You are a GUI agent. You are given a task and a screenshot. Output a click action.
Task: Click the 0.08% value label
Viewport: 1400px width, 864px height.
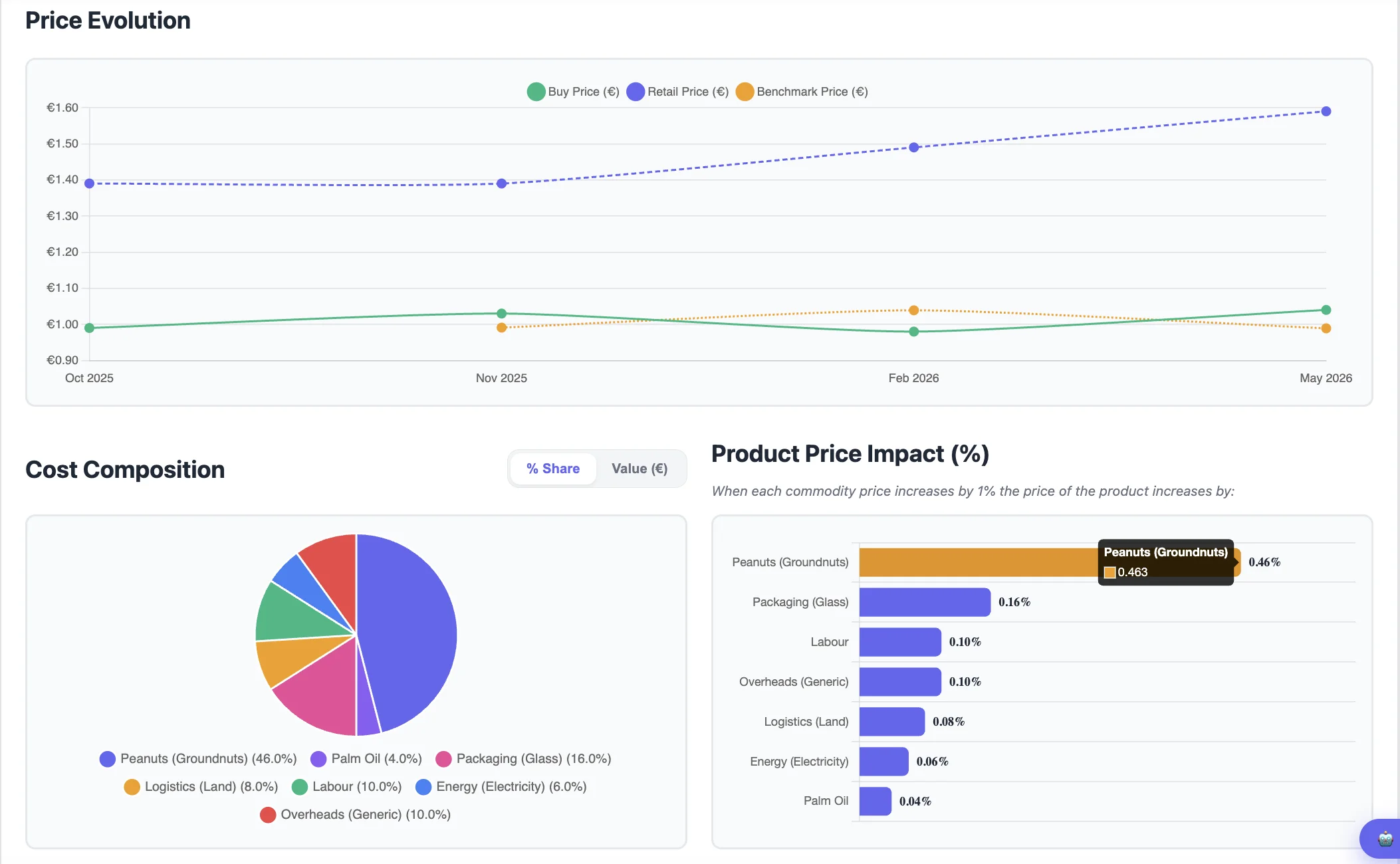(949, 722)
